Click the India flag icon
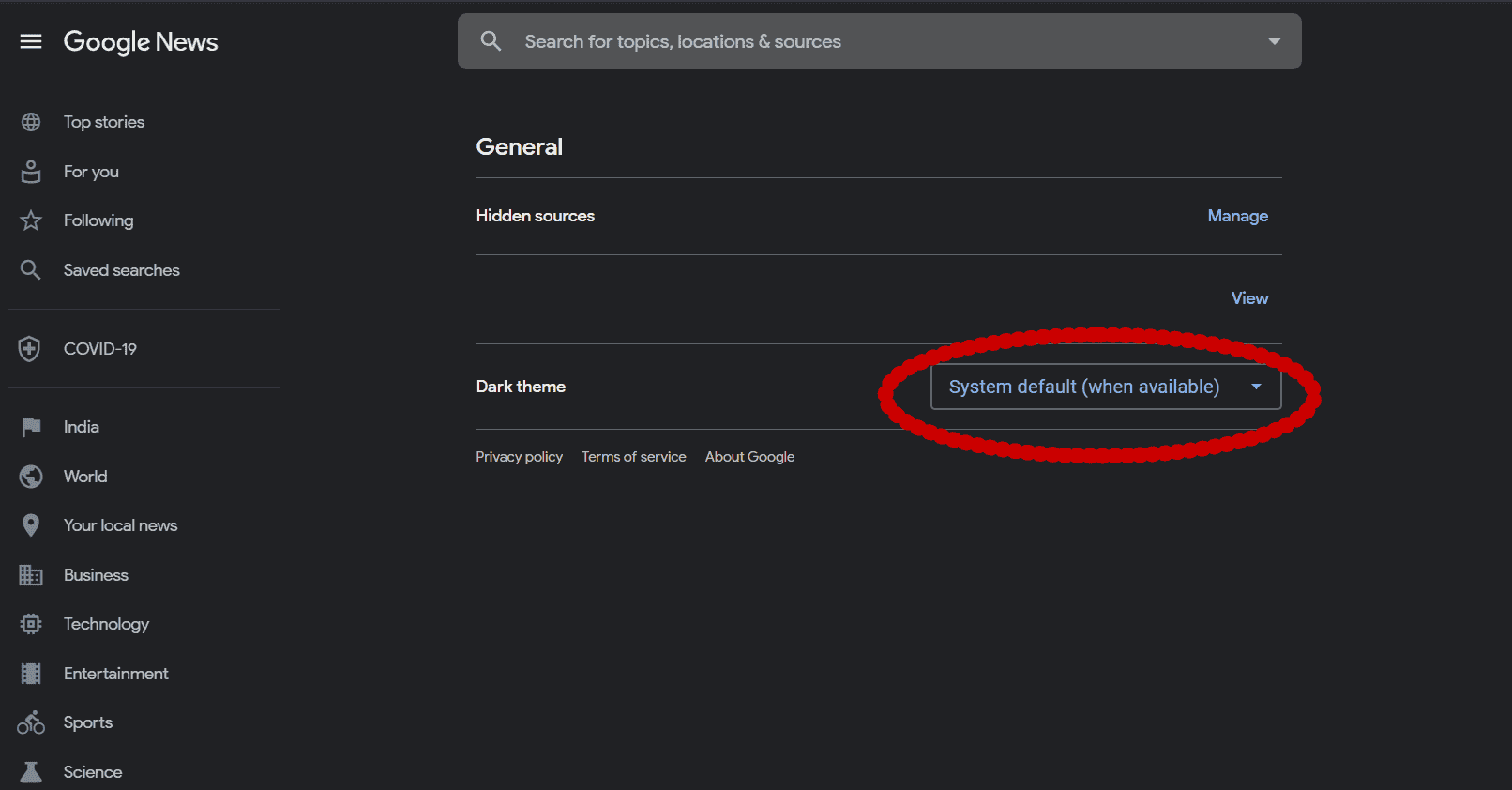The height and width of the screenshot is (790, 1512). click(31, 427)
